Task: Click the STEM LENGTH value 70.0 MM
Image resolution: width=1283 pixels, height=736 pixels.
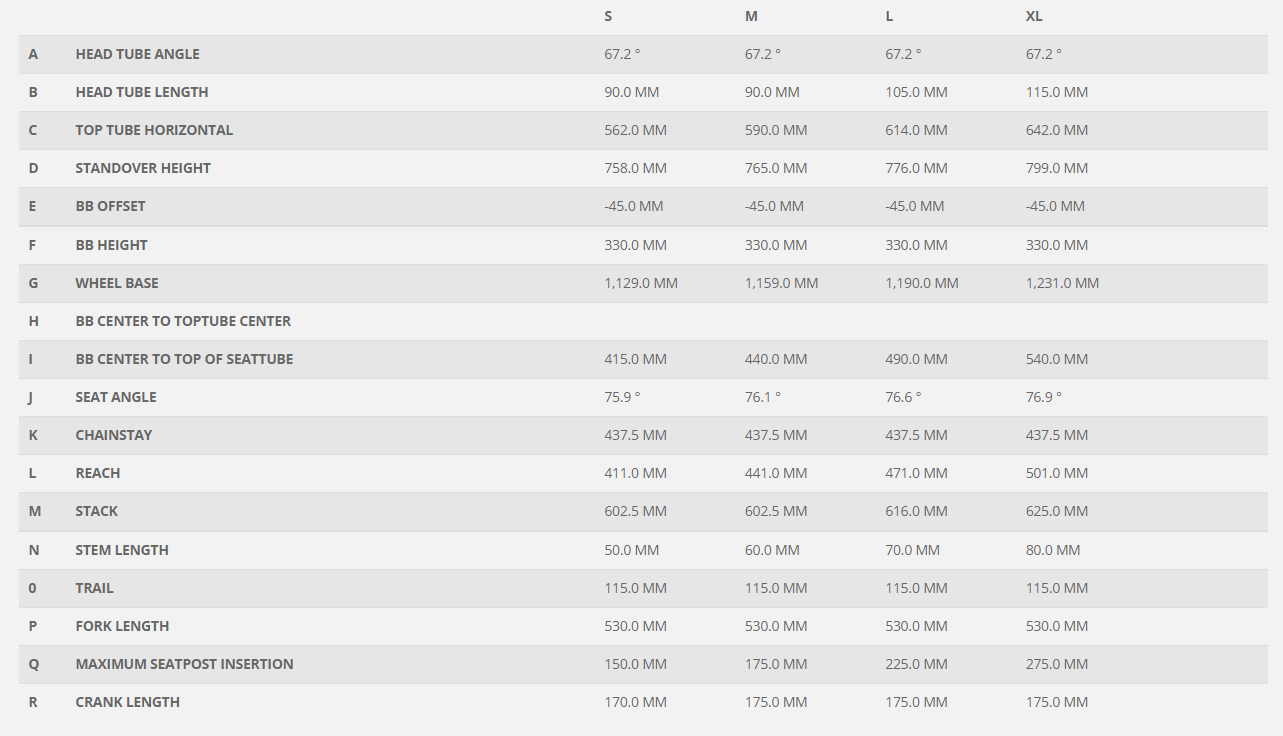Action: pyautogui.click(x=912, y=550)
